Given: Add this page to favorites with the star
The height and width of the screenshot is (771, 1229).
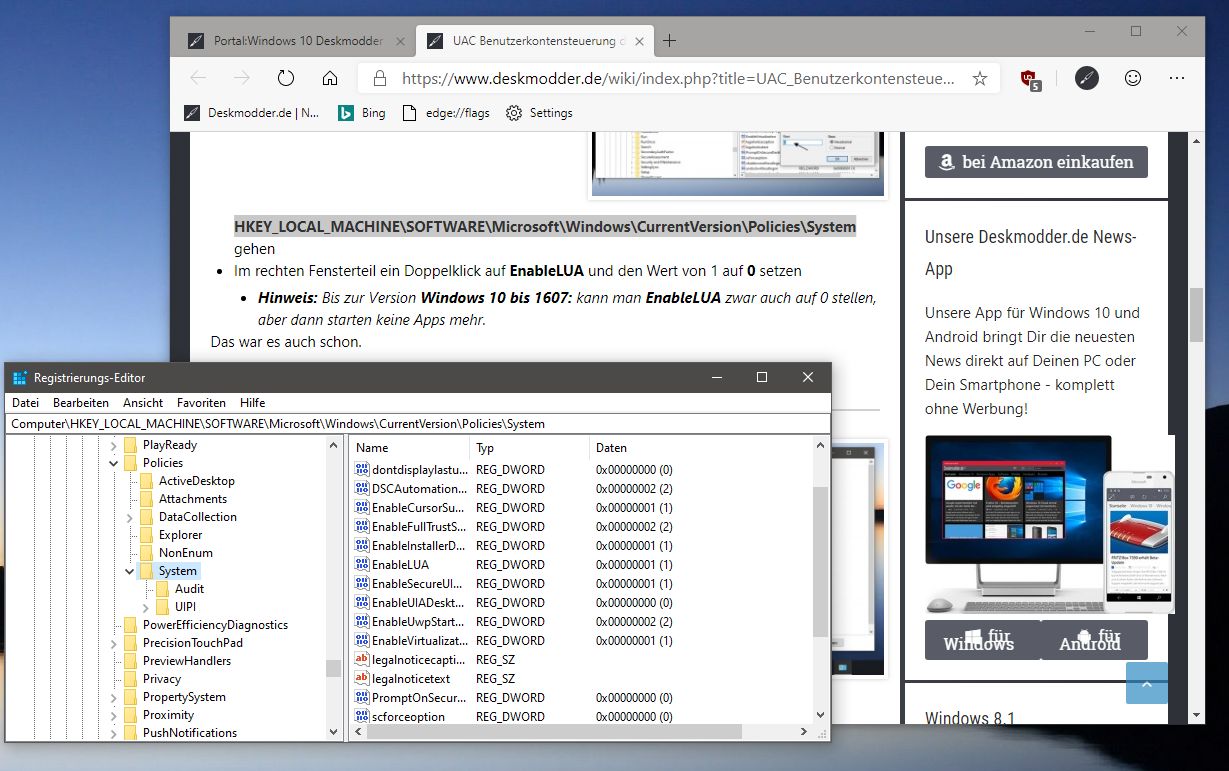Looking at the screenshot, I should pos(980,78).
